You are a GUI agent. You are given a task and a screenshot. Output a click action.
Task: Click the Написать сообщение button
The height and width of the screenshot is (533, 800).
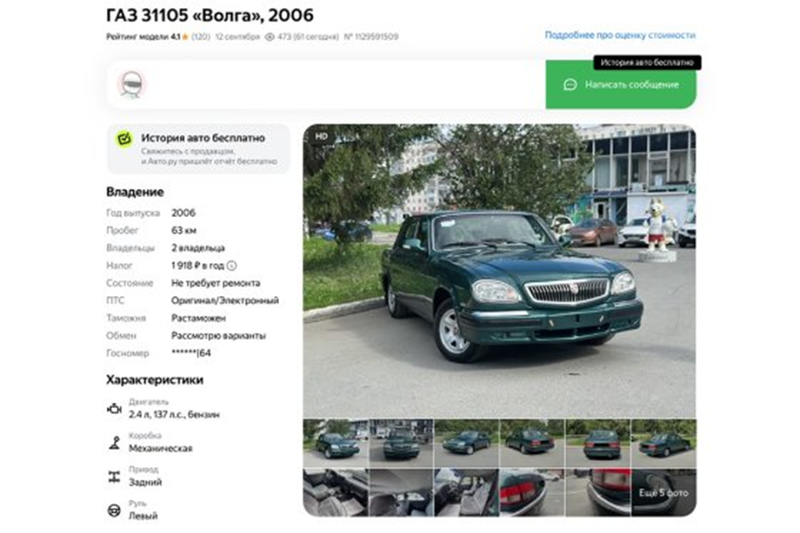pyautogui.click(x=621, y=85)
